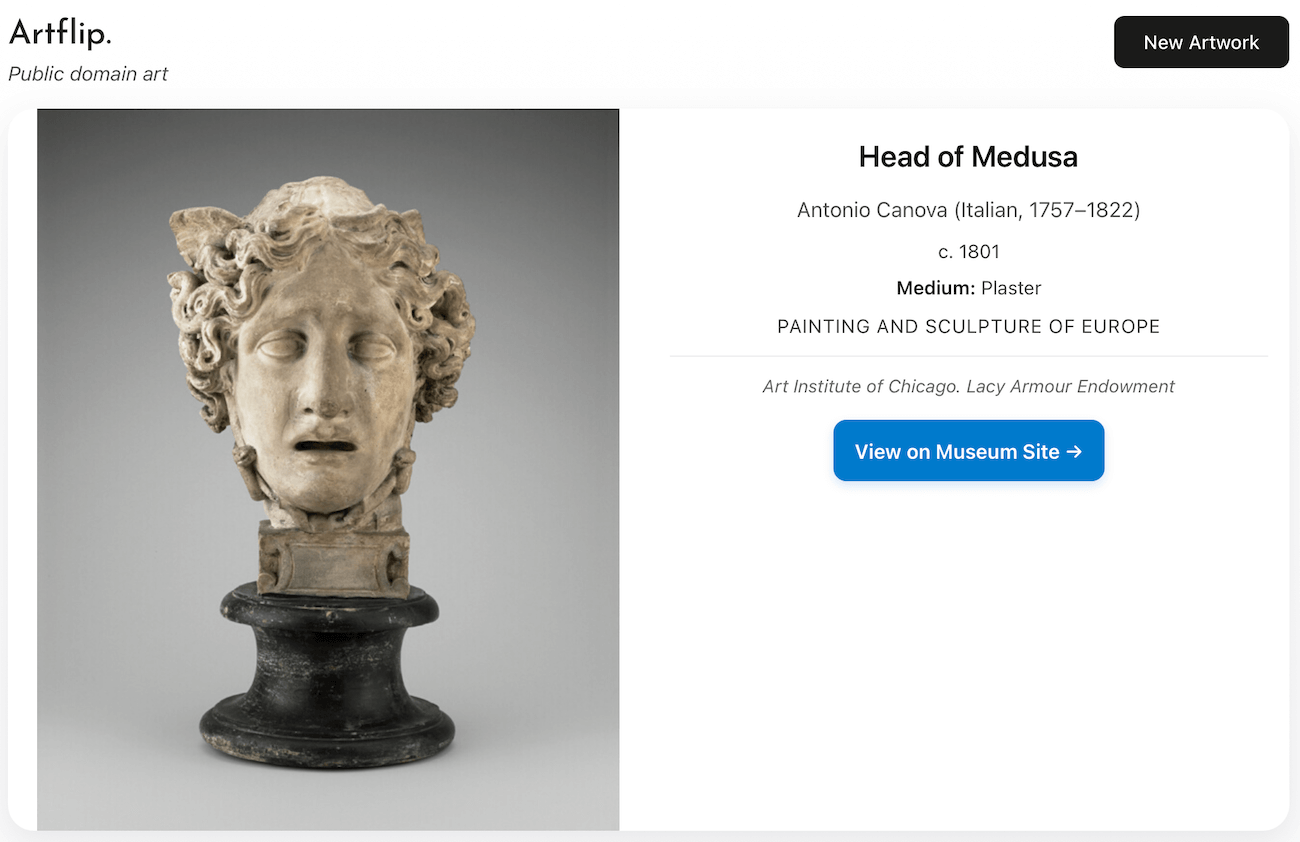Click the "Art Institute of Chicago" credit text

(x=860, y=386)
